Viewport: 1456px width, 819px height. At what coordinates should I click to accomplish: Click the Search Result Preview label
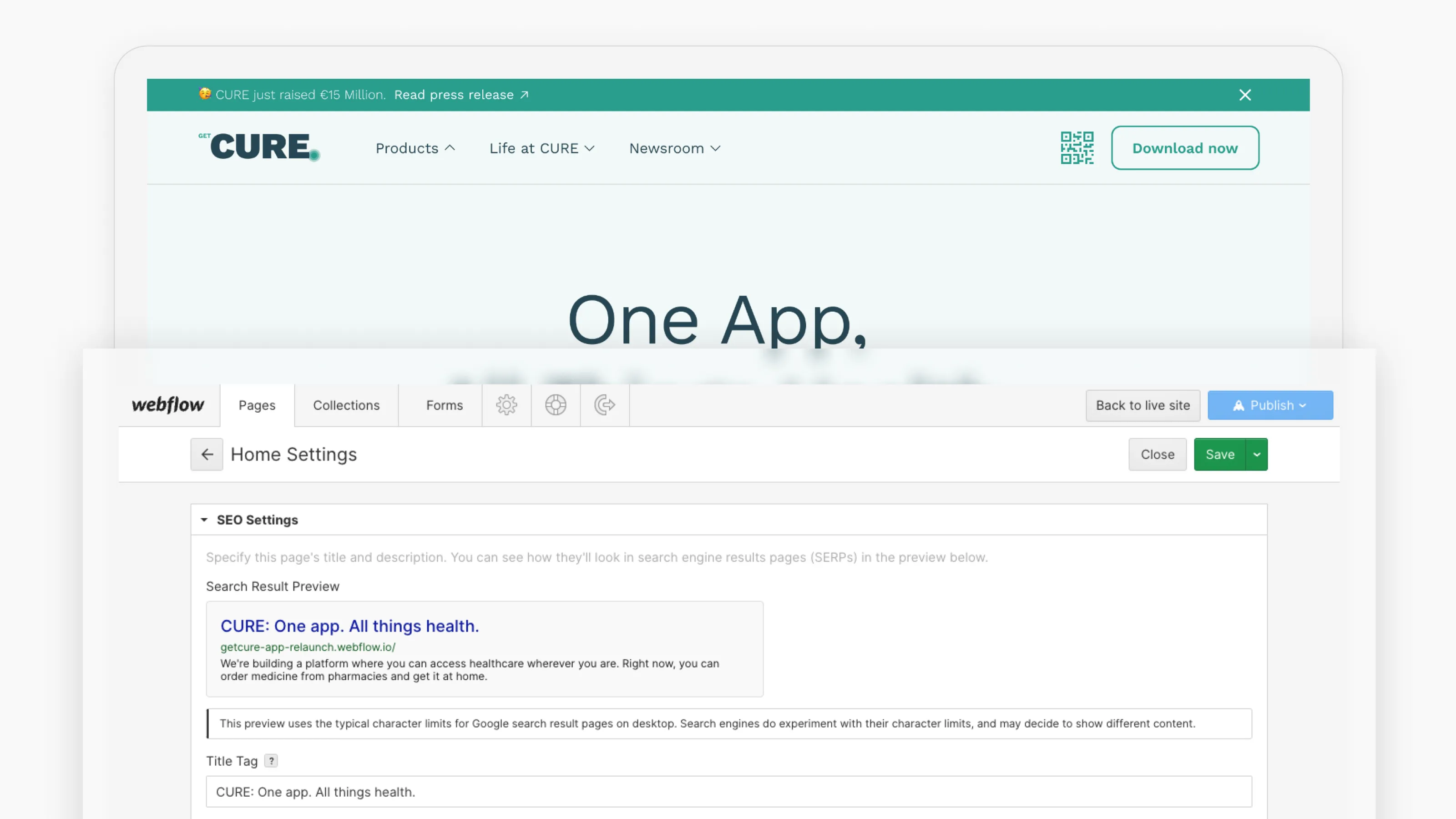pyautogui.click(x=273, y=586)
